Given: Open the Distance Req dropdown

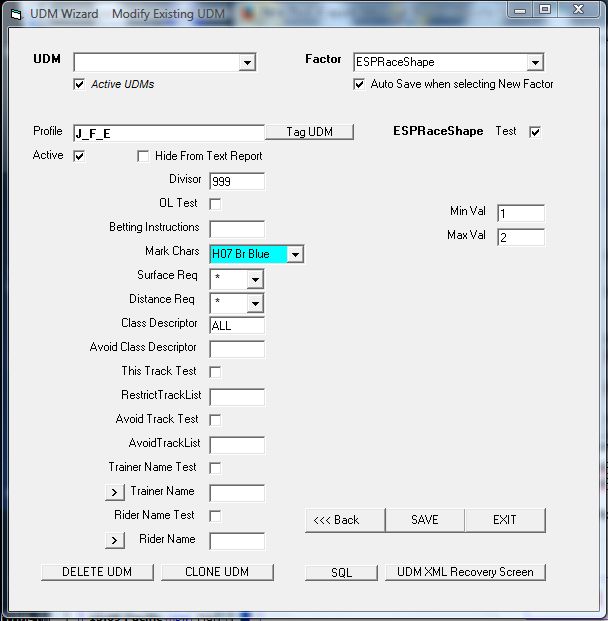Looking at the screenshot, I should pos(255,303).
